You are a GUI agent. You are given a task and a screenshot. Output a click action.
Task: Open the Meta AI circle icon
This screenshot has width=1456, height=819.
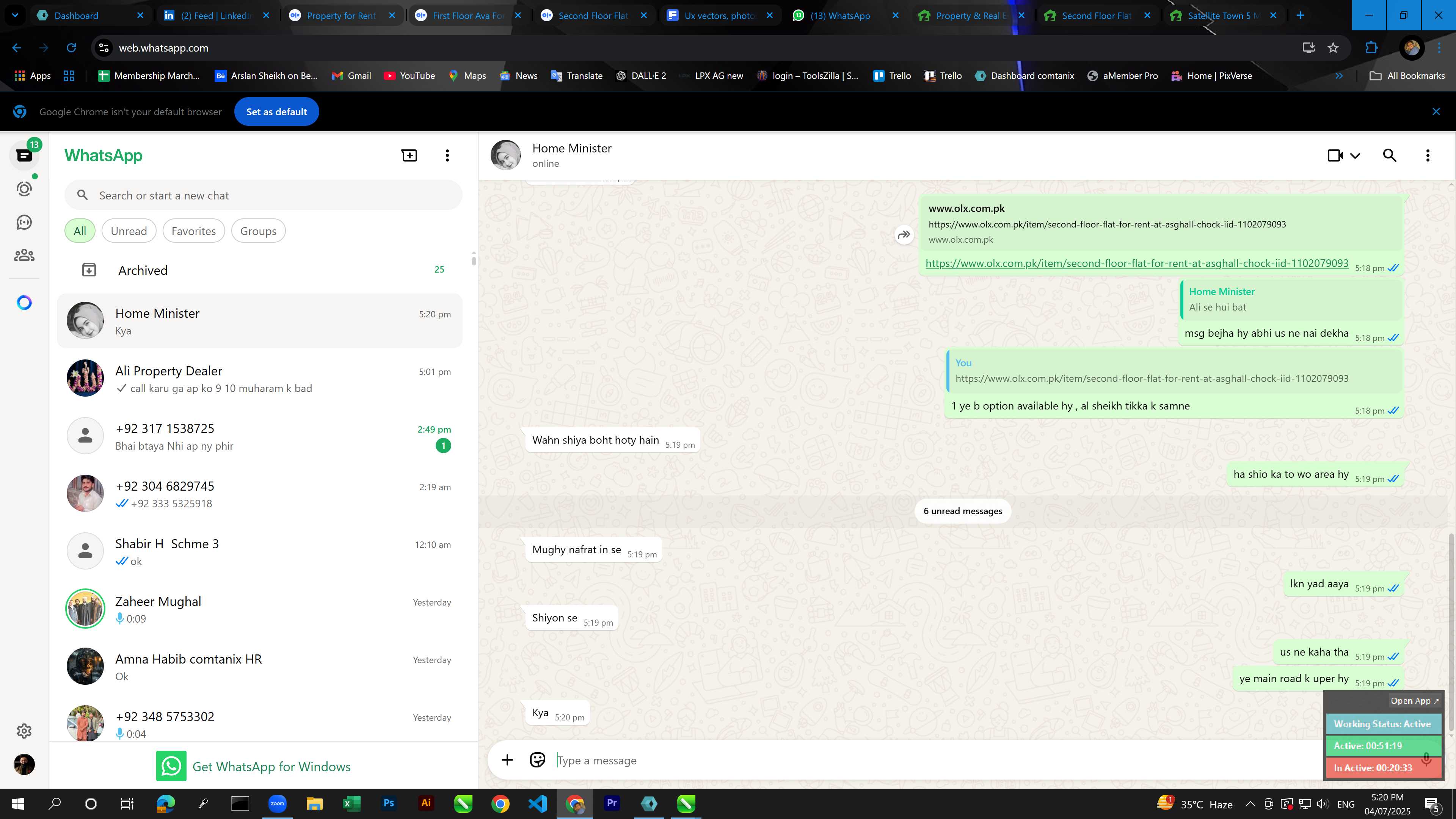click(24, 303)
